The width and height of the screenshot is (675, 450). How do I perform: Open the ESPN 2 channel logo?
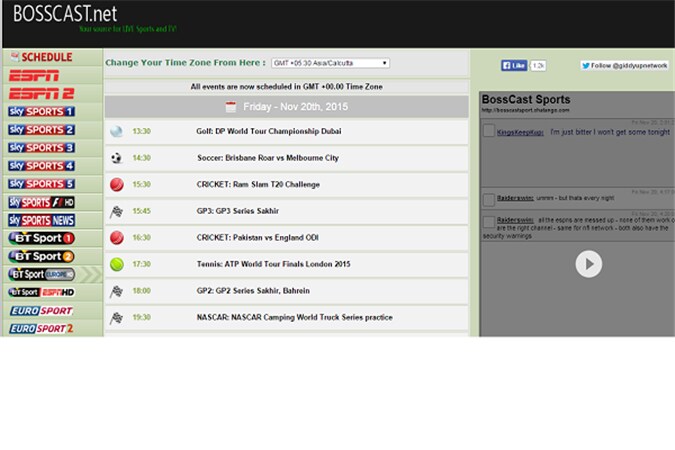(x=41, y=93)
